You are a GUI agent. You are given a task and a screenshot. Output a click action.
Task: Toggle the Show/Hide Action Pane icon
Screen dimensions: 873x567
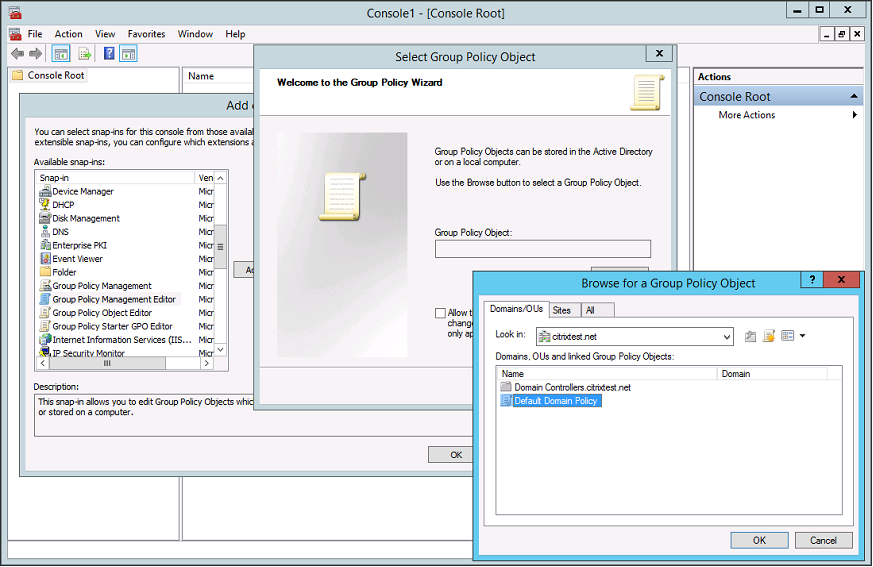click(x=129, y=54)
